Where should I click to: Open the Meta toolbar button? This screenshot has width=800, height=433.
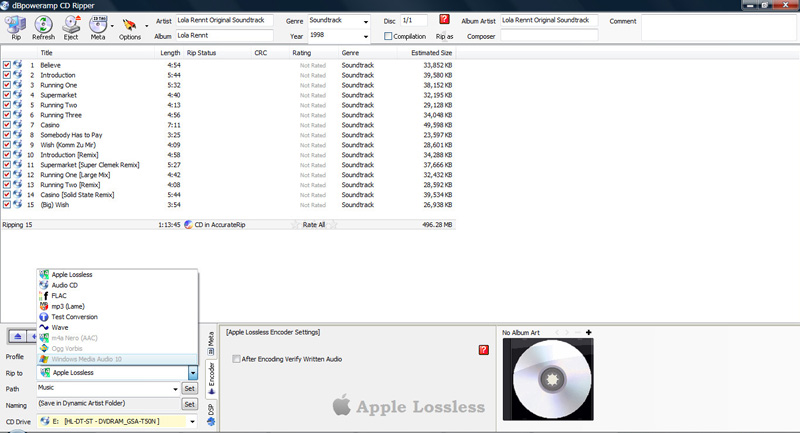(98, 26)
